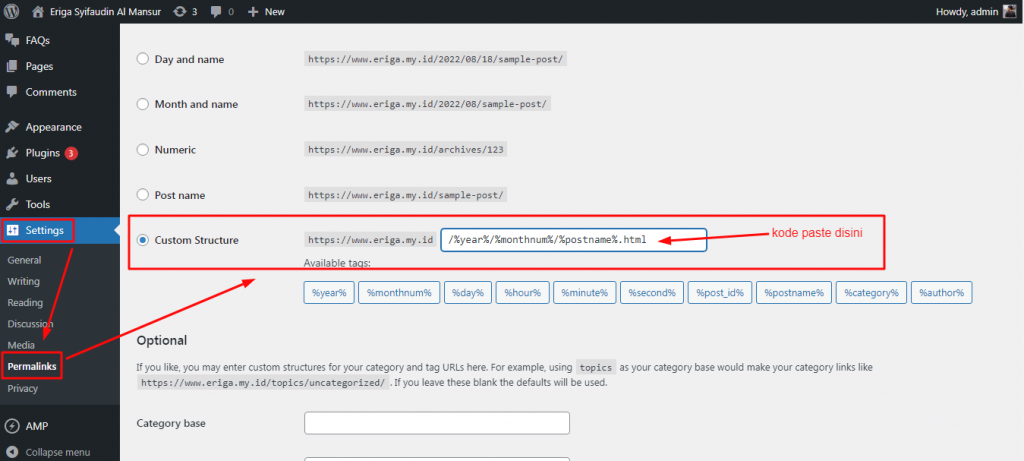Click the FAQs sidebar icon
This screenshot has height=461, width=1024.
(12, 40)
